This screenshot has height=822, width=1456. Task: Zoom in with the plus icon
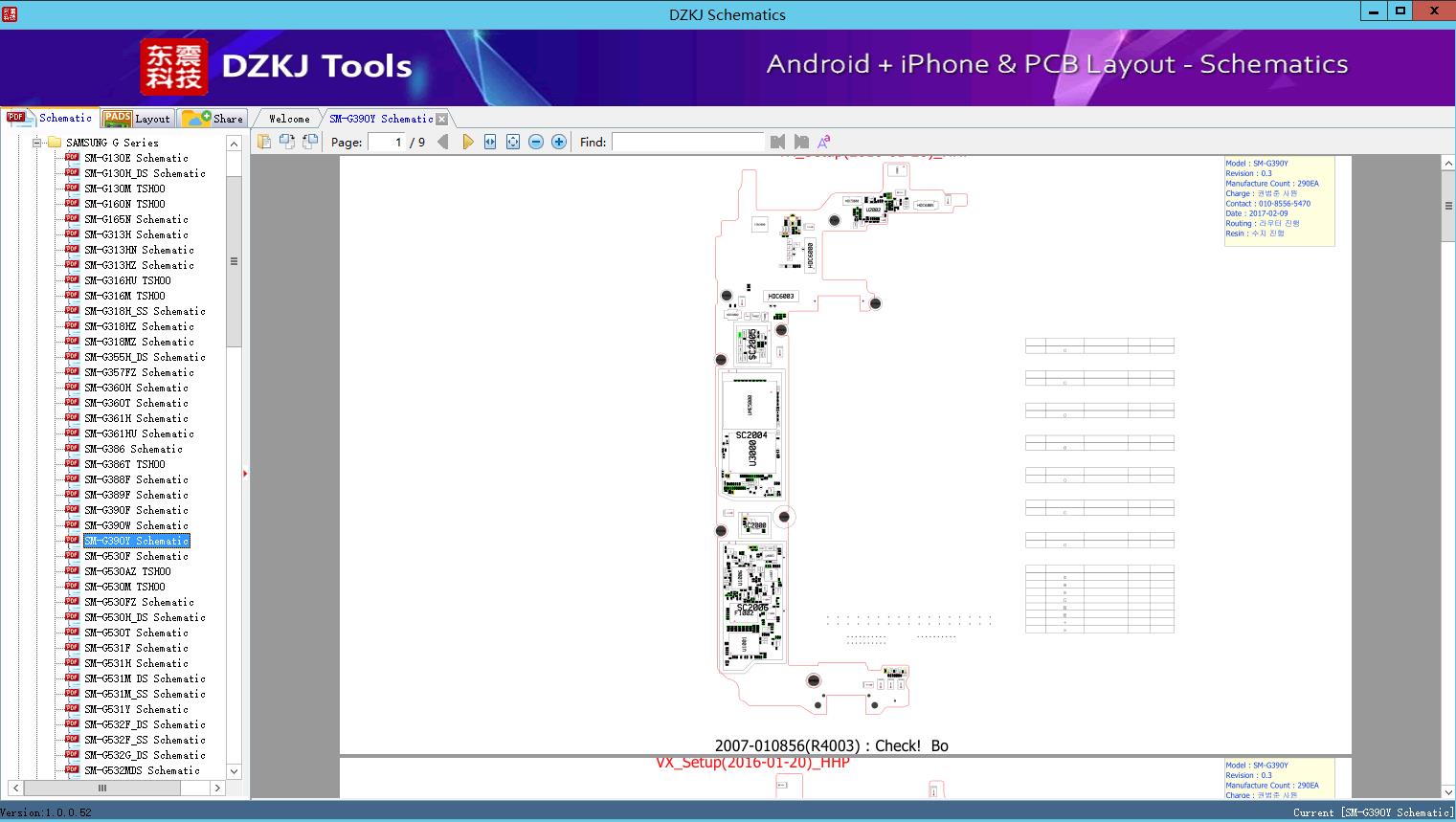559,142
